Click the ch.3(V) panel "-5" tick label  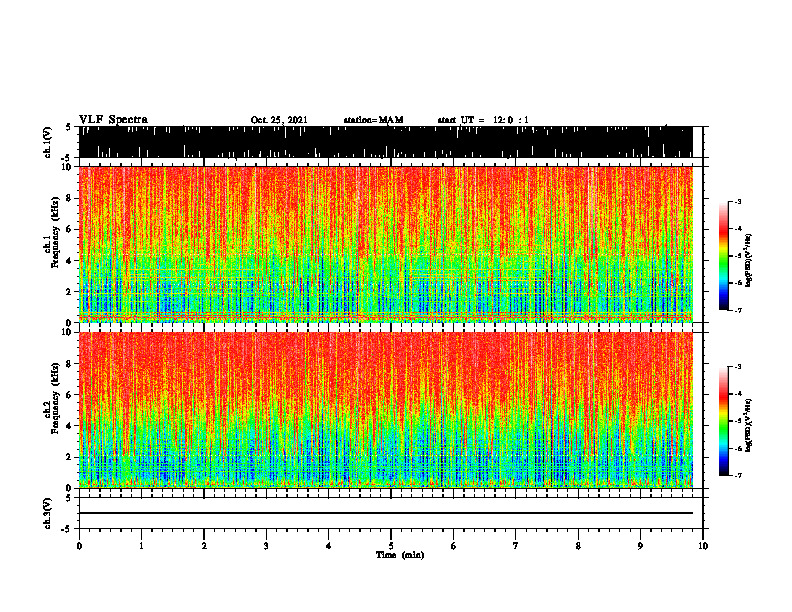pyautogui.click(x=67, y=529)
